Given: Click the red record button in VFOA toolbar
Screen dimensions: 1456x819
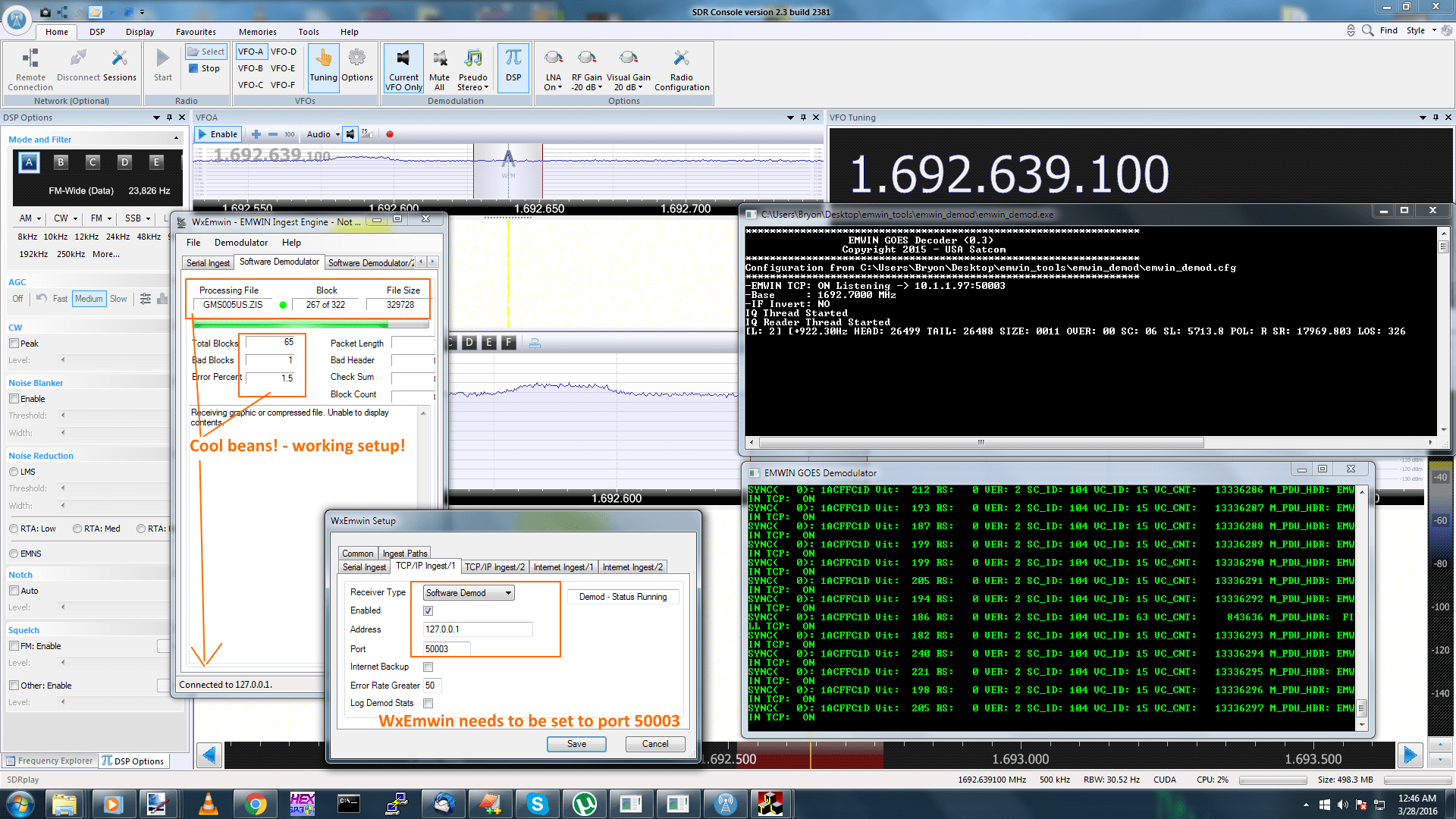Looking at the screenshot, I should point(390,134).
